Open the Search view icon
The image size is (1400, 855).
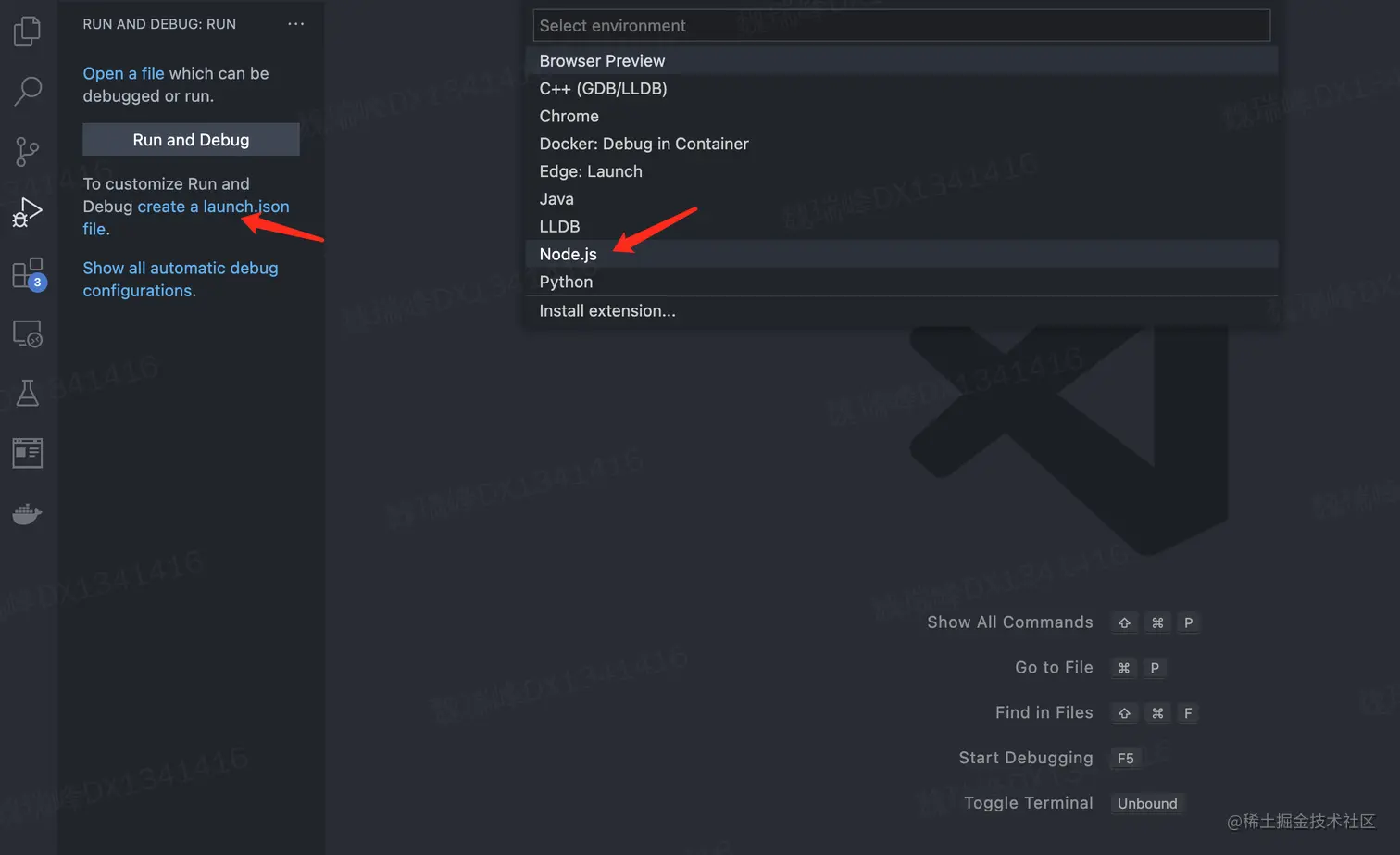pyautogui.click(x=28, y=91)
